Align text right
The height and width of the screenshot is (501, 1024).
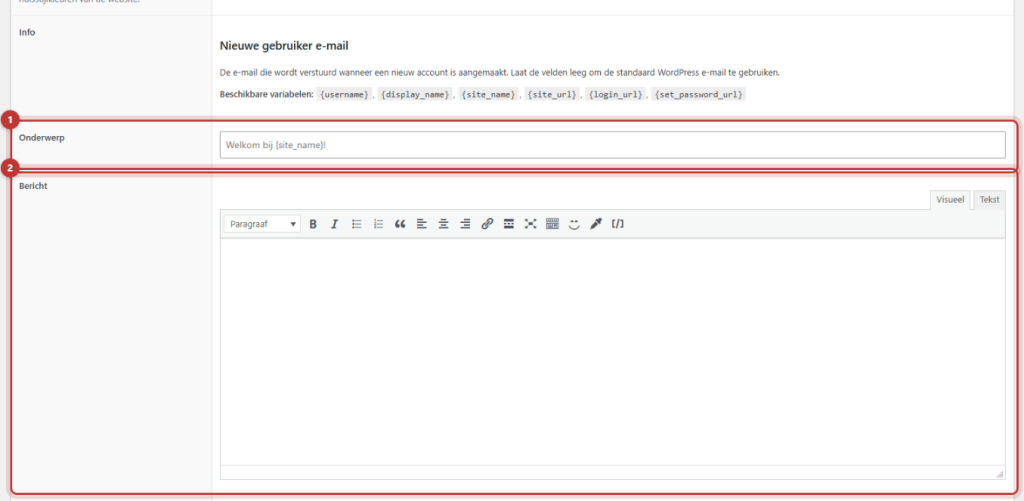click(x=465, y=224)
